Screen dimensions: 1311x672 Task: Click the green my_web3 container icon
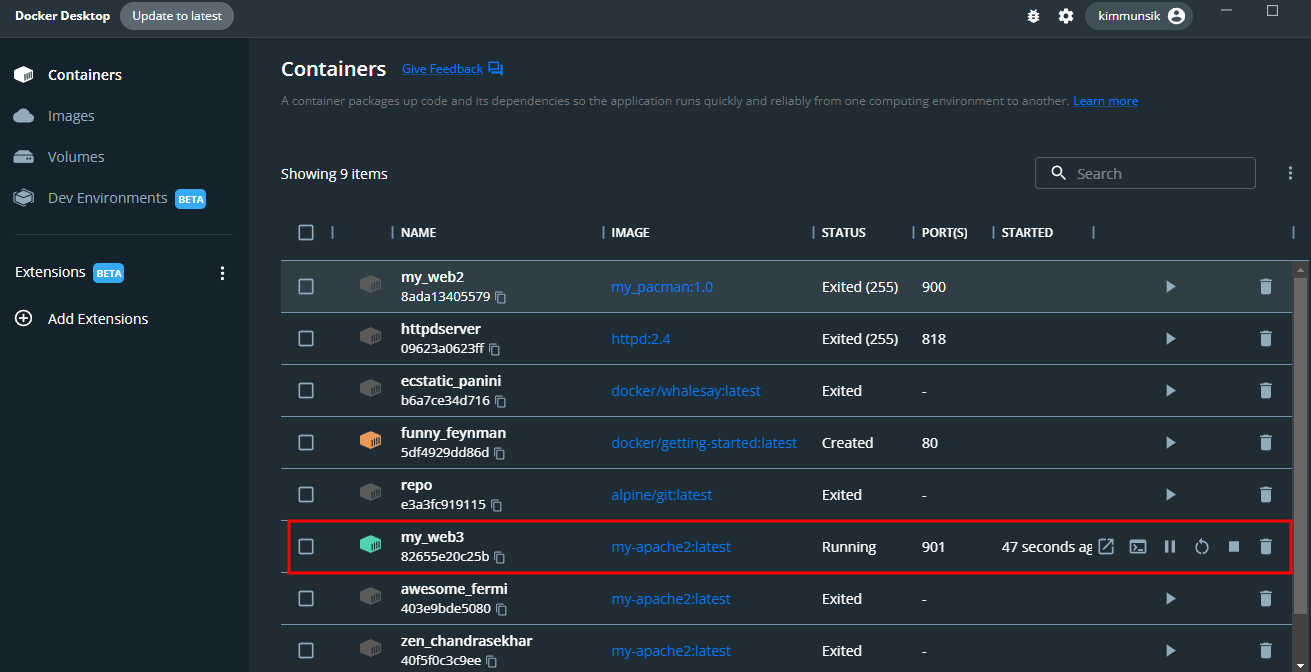pos(371,544)
